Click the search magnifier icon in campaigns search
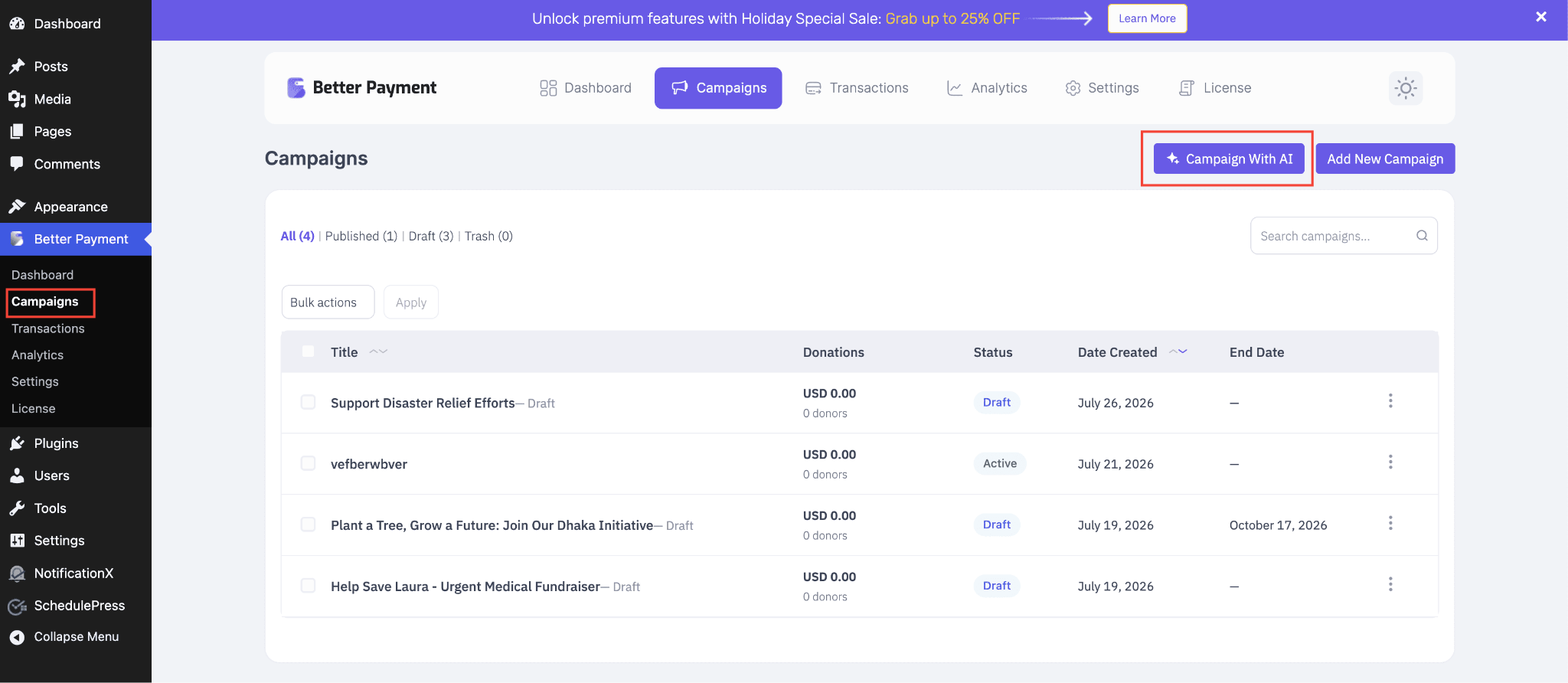1568x683 pixels. [1422, 236]
